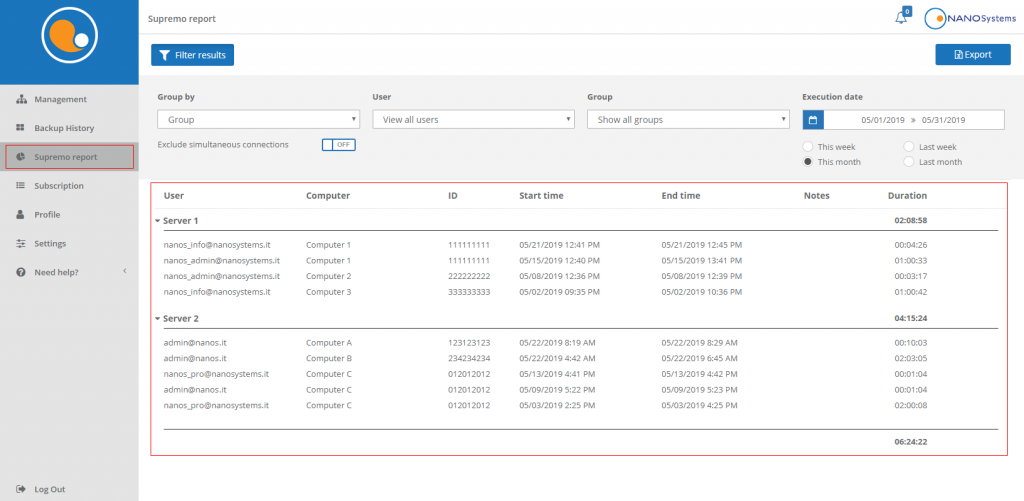The height and width of the screenshot is (501, 1024).
Task: Select the Last month radio button
Action: click(x=908, y=162)
